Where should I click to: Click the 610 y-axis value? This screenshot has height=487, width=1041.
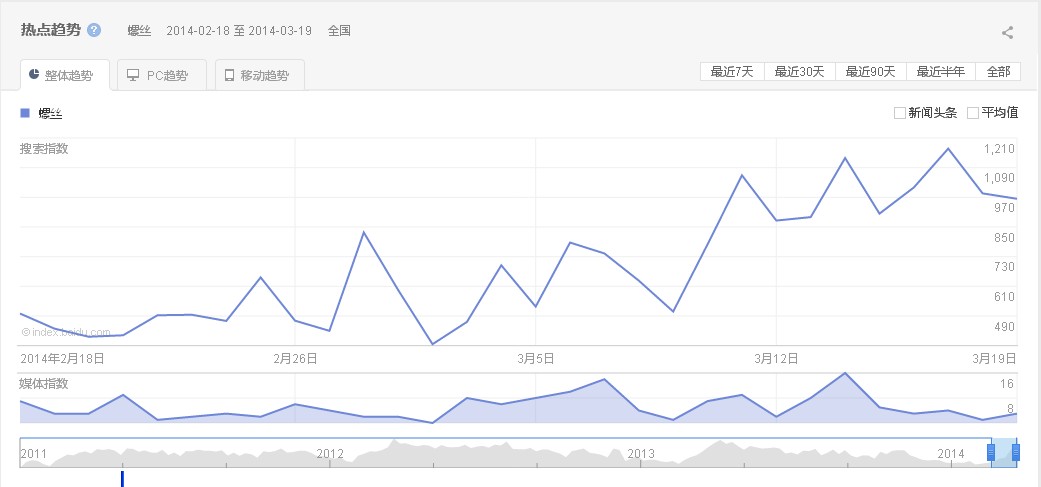[x=1005, y=297]
